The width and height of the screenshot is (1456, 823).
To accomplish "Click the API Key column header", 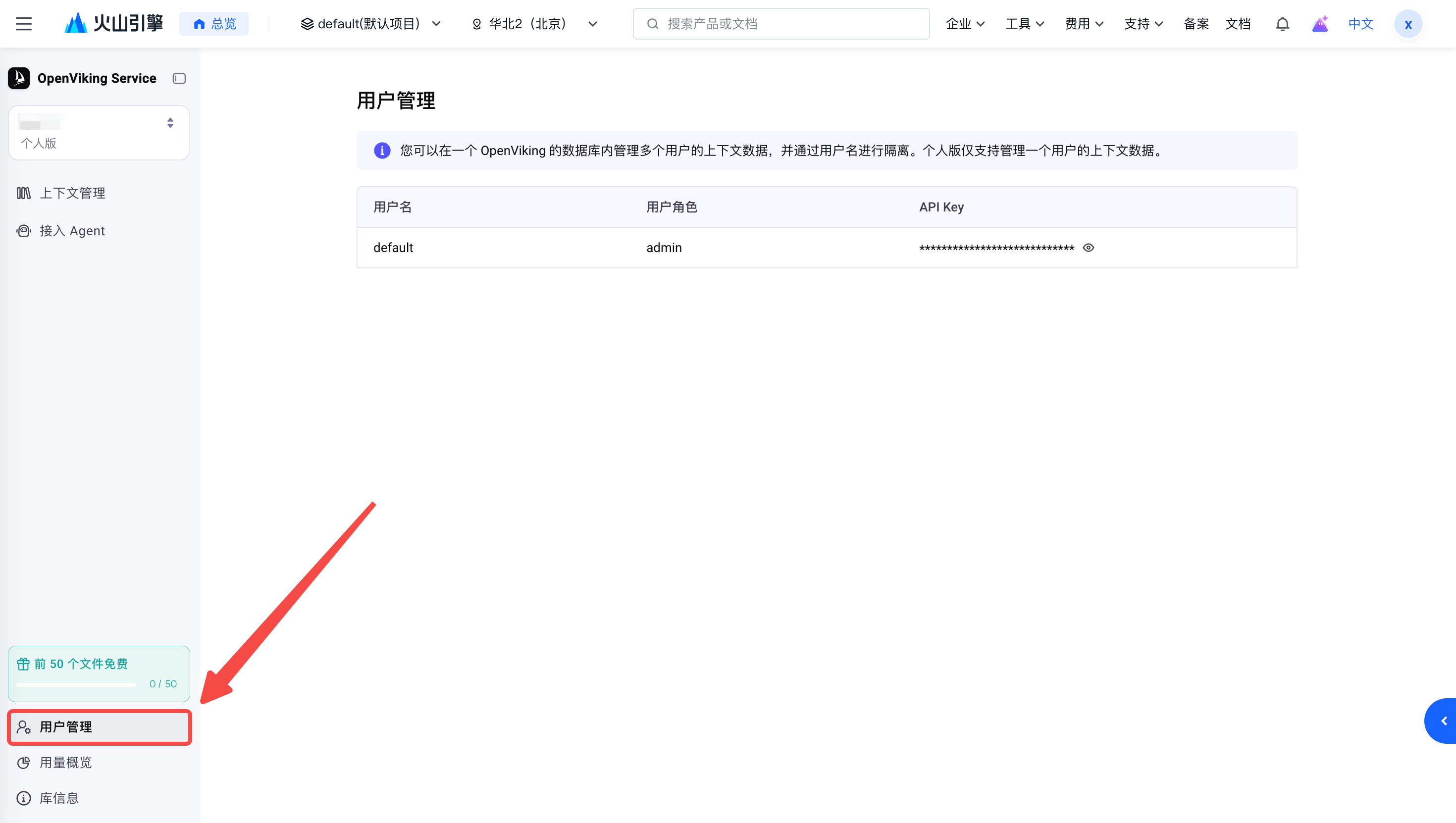I will point(941,207).
